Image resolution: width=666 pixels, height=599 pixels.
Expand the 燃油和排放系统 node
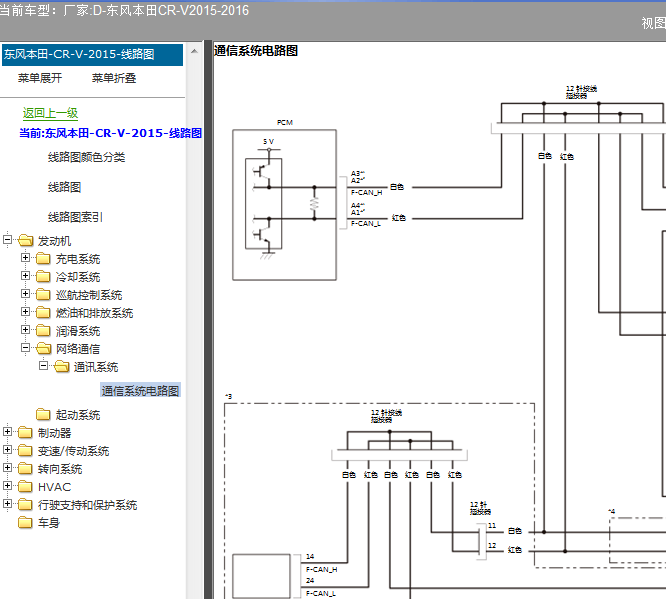[x=25, y=311]
